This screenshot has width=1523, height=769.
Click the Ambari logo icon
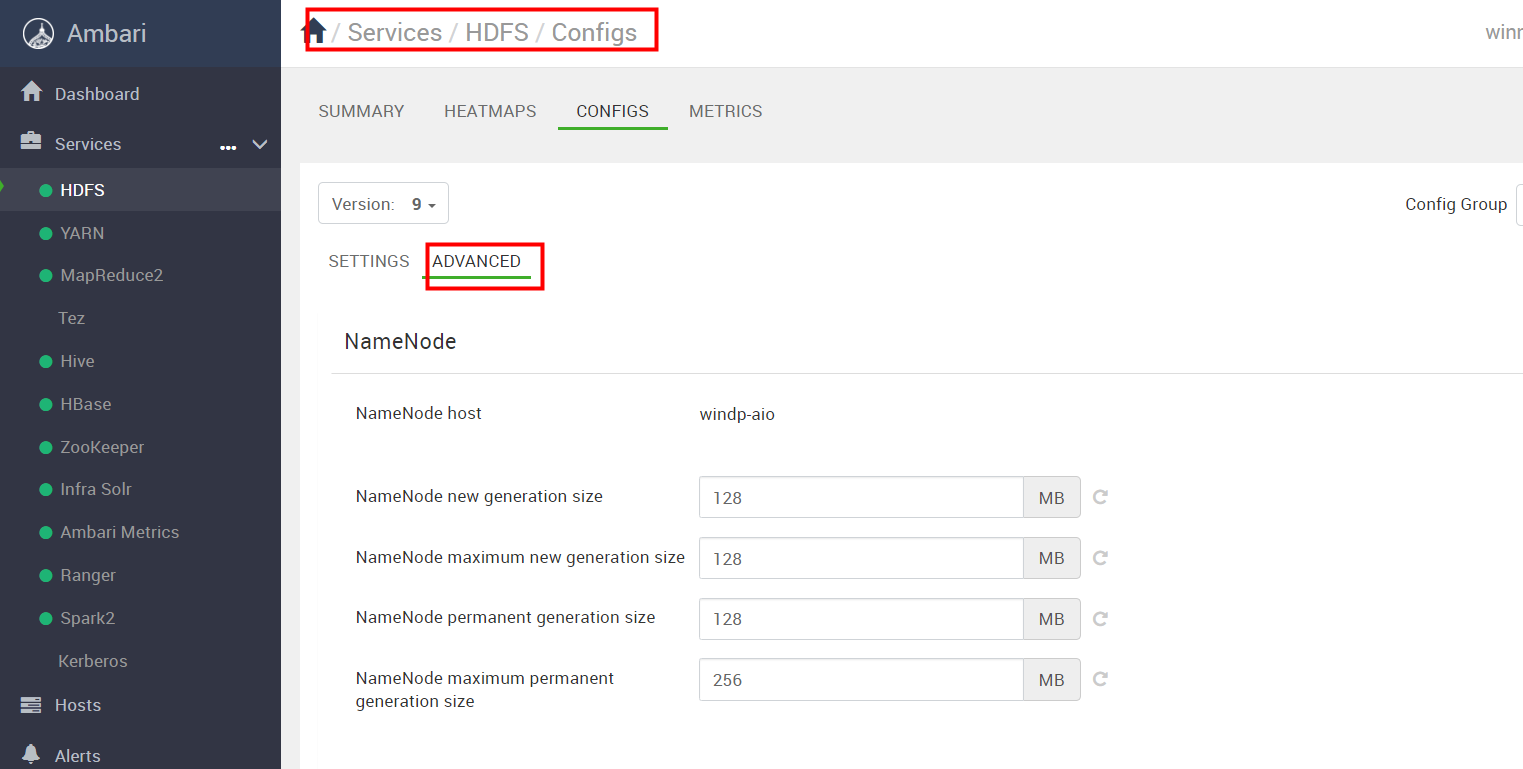click(x=38, y=34)
